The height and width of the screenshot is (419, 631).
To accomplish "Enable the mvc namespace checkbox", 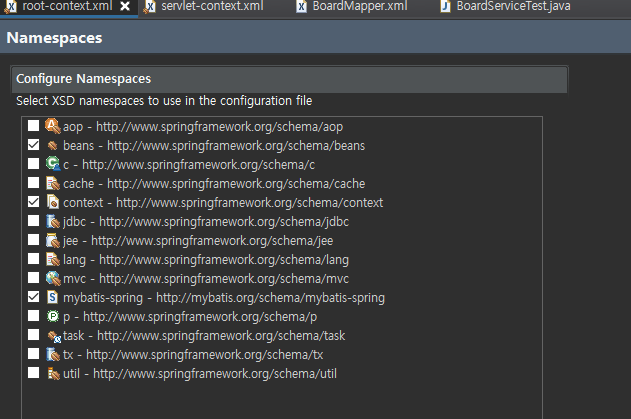I will (33, 278).
